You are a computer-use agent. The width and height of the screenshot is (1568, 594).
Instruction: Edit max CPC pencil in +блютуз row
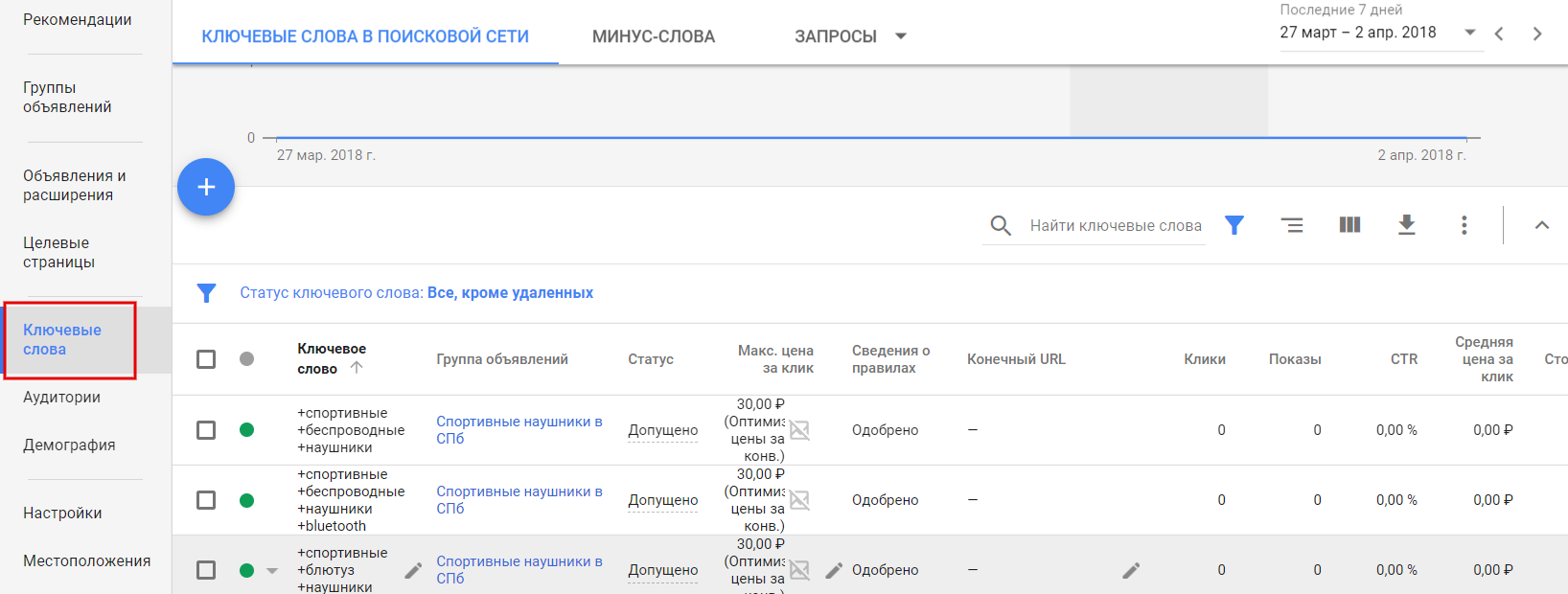pos(834,570)
